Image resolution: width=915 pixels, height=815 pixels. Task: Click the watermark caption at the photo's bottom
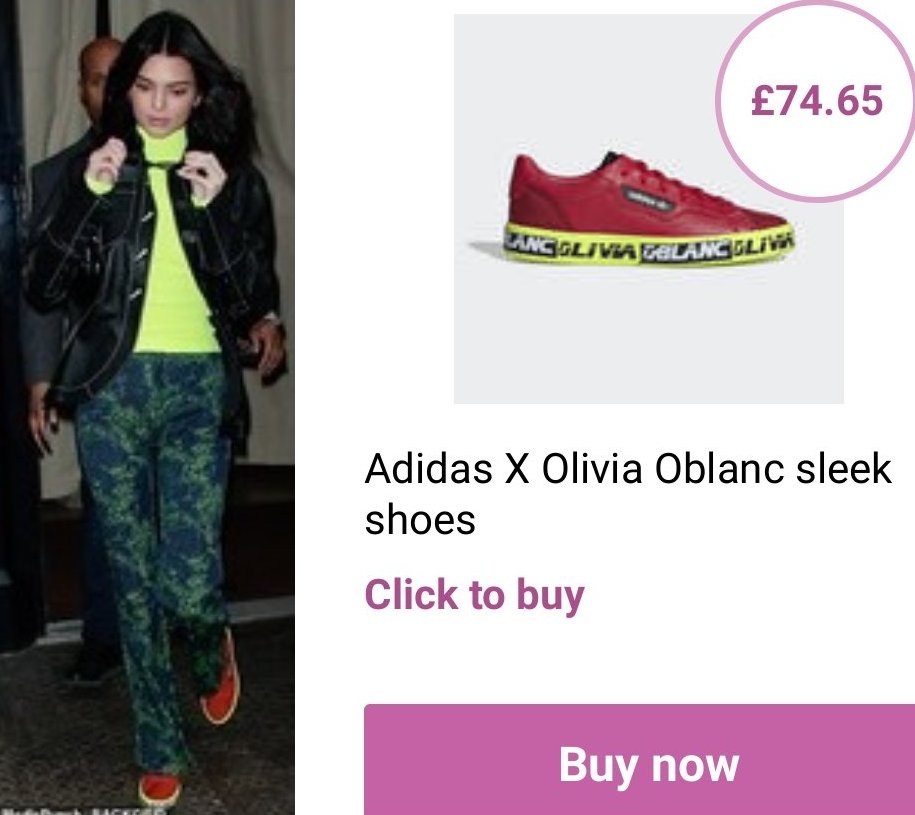click(83, 810)
